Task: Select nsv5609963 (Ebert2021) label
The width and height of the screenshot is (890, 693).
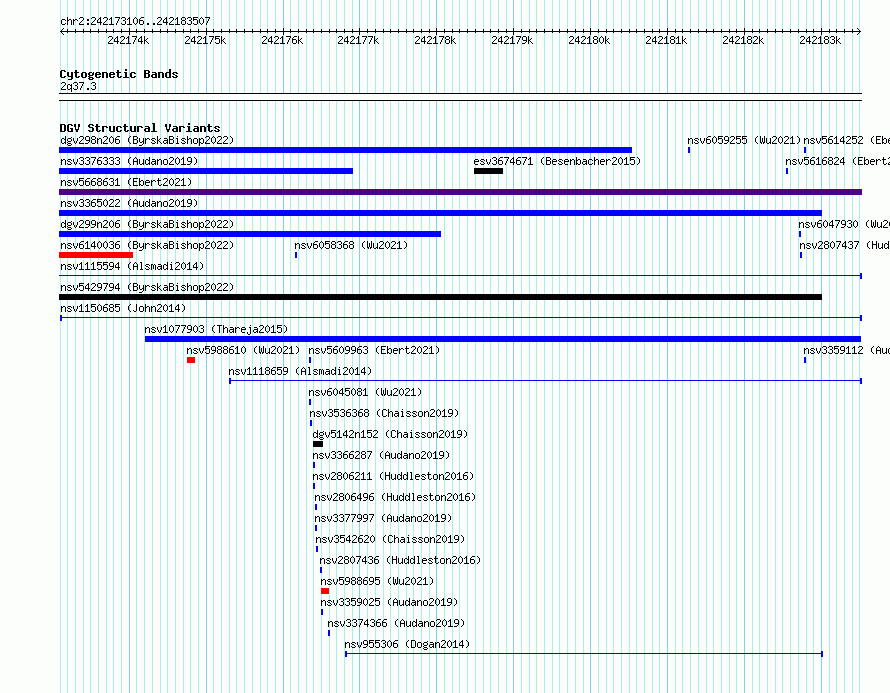Action: (x=374, y=350)
